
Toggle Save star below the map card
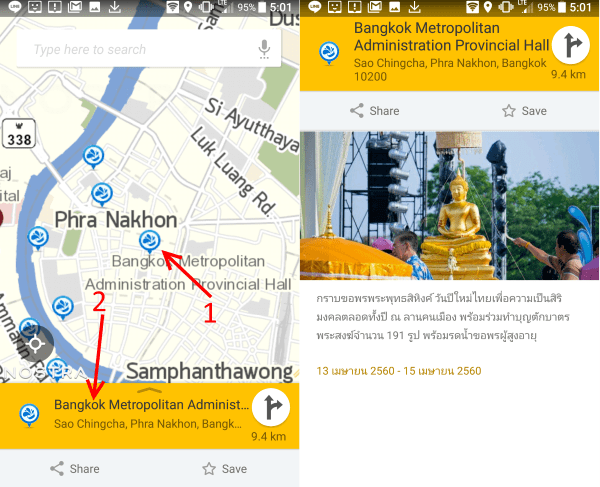225,468
